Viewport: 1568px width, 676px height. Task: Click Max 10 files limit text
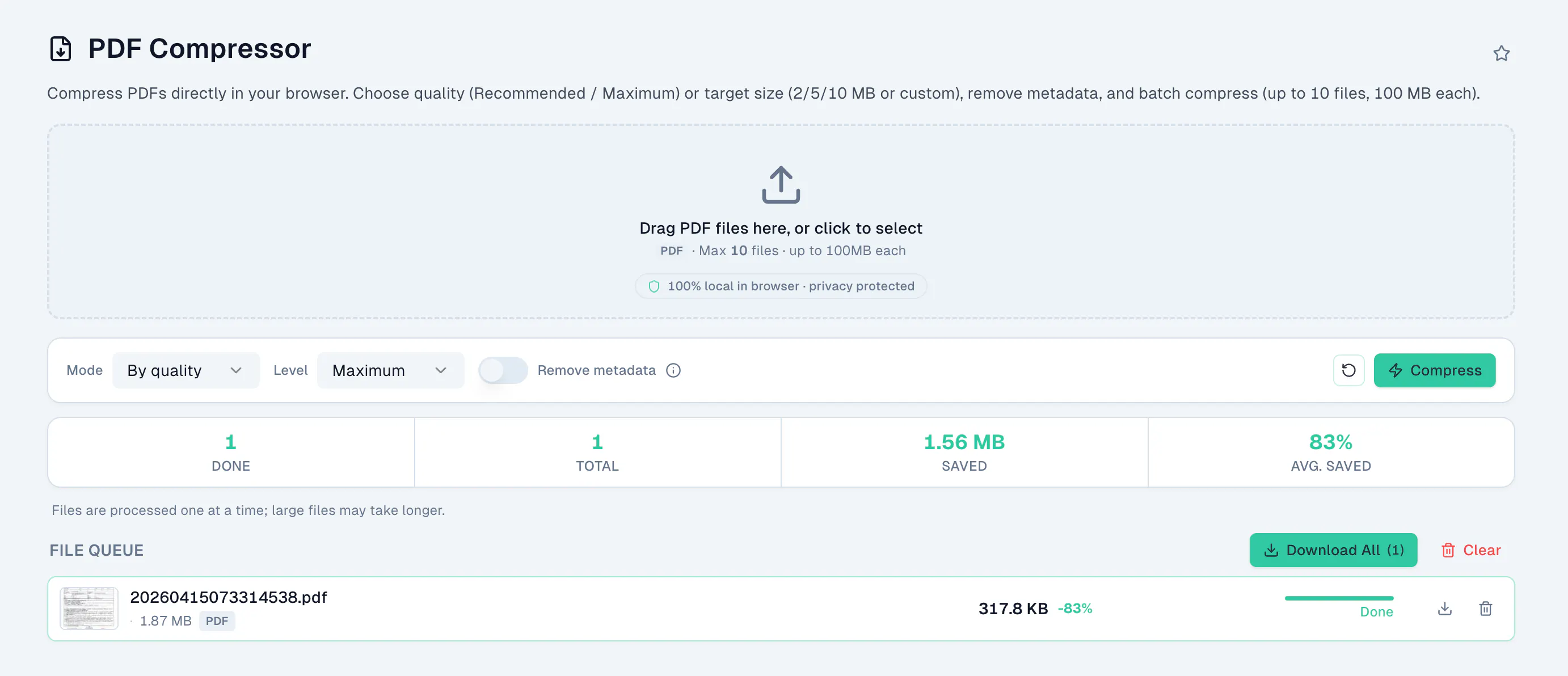[739, 251]
